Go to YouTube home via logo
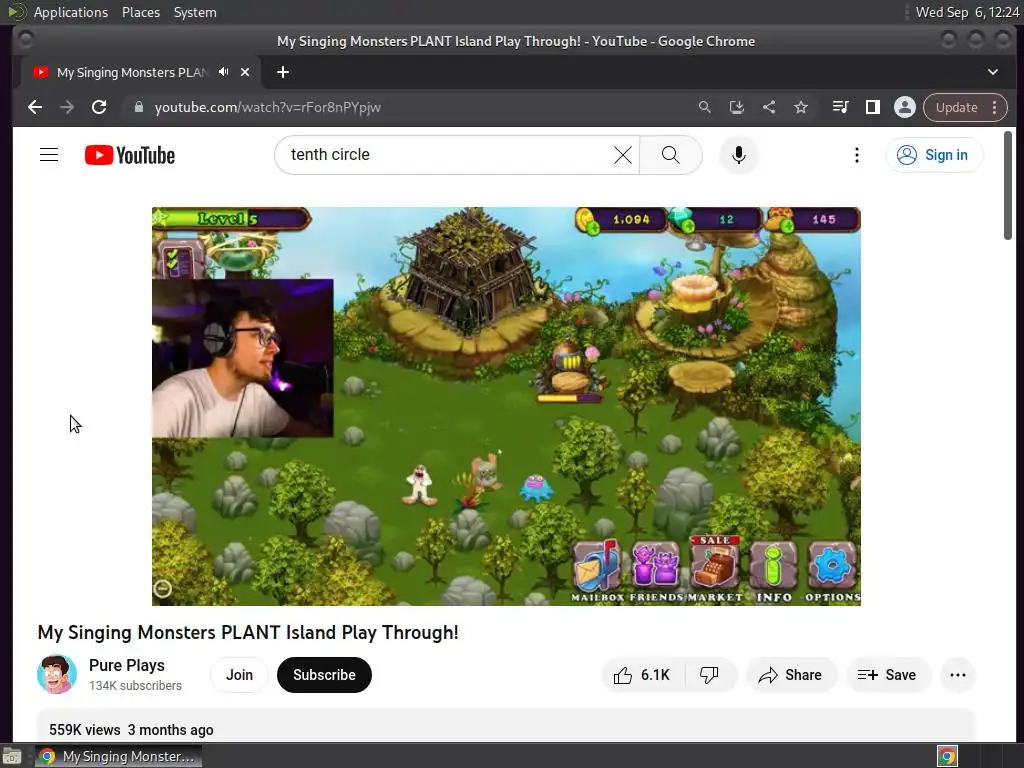Screen dimensions: 1024x768 click(x=130, y=155)
